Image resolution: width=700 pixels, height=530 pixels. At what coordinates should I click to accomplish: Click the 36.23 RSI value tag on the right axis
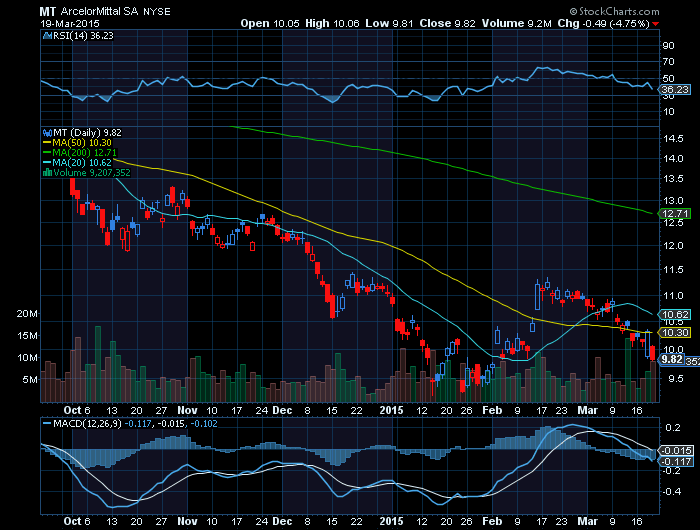click(x=675, y=90)
